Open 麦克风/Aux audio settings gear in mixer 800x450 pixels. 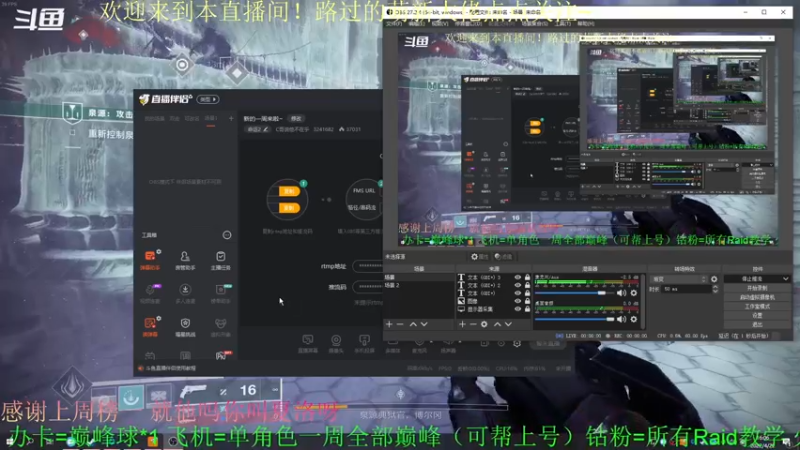pos(634,293)
